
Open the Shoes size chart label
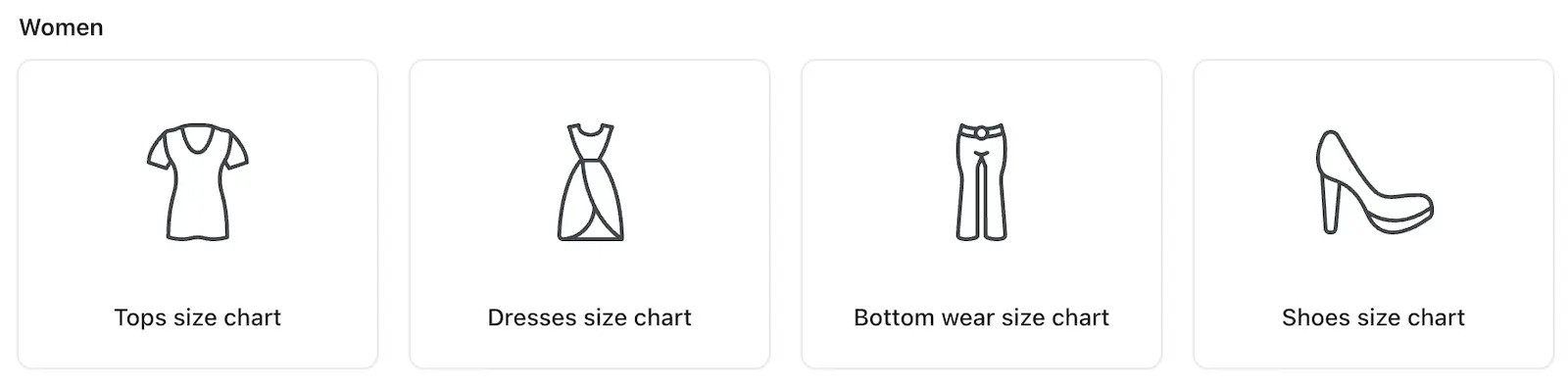tap(1374, 317)
